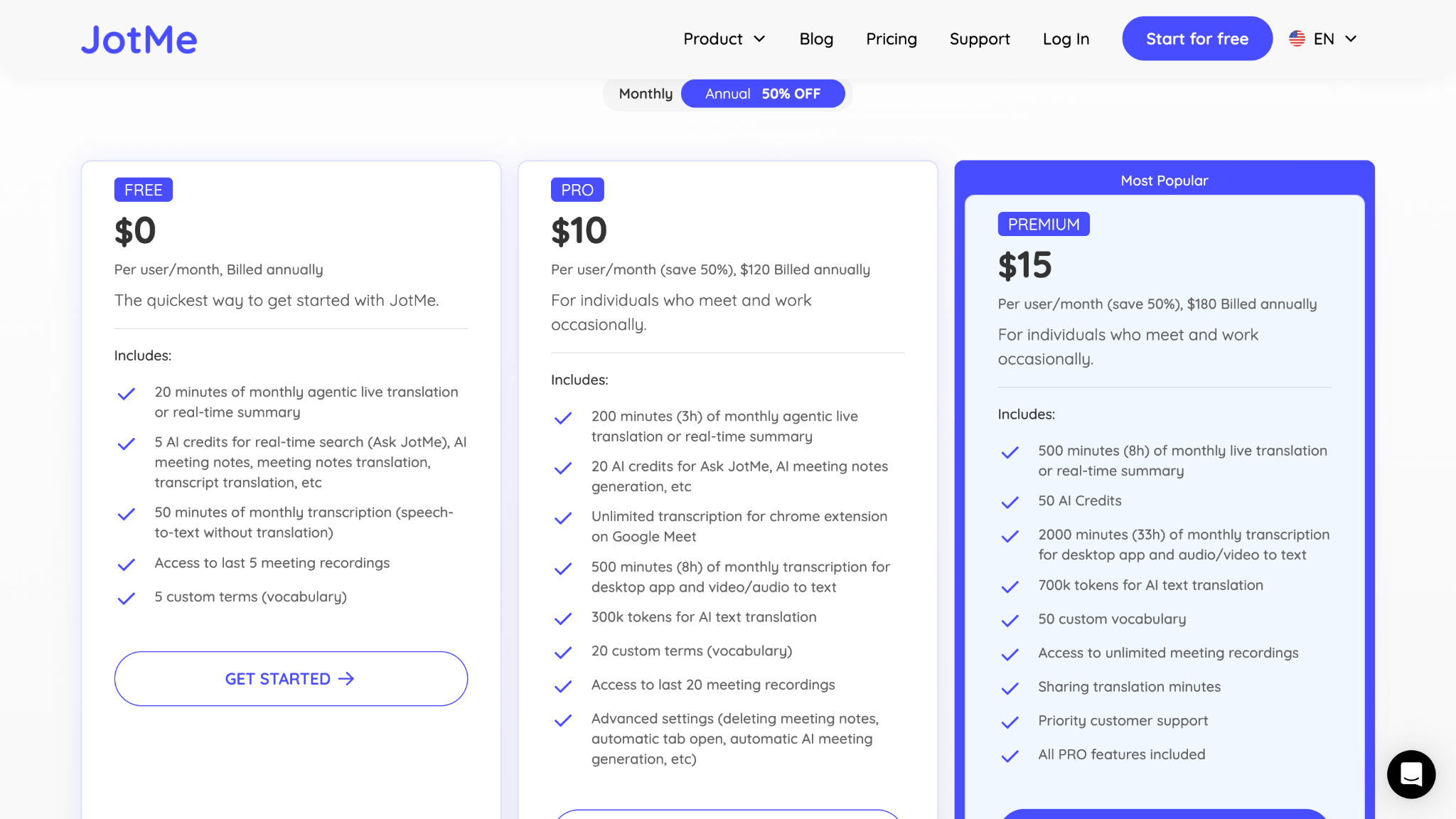Image resolution: width=1456 pixels, height=819 pixels.
Task: Open the Support page
Action: [x=980, y=39]
